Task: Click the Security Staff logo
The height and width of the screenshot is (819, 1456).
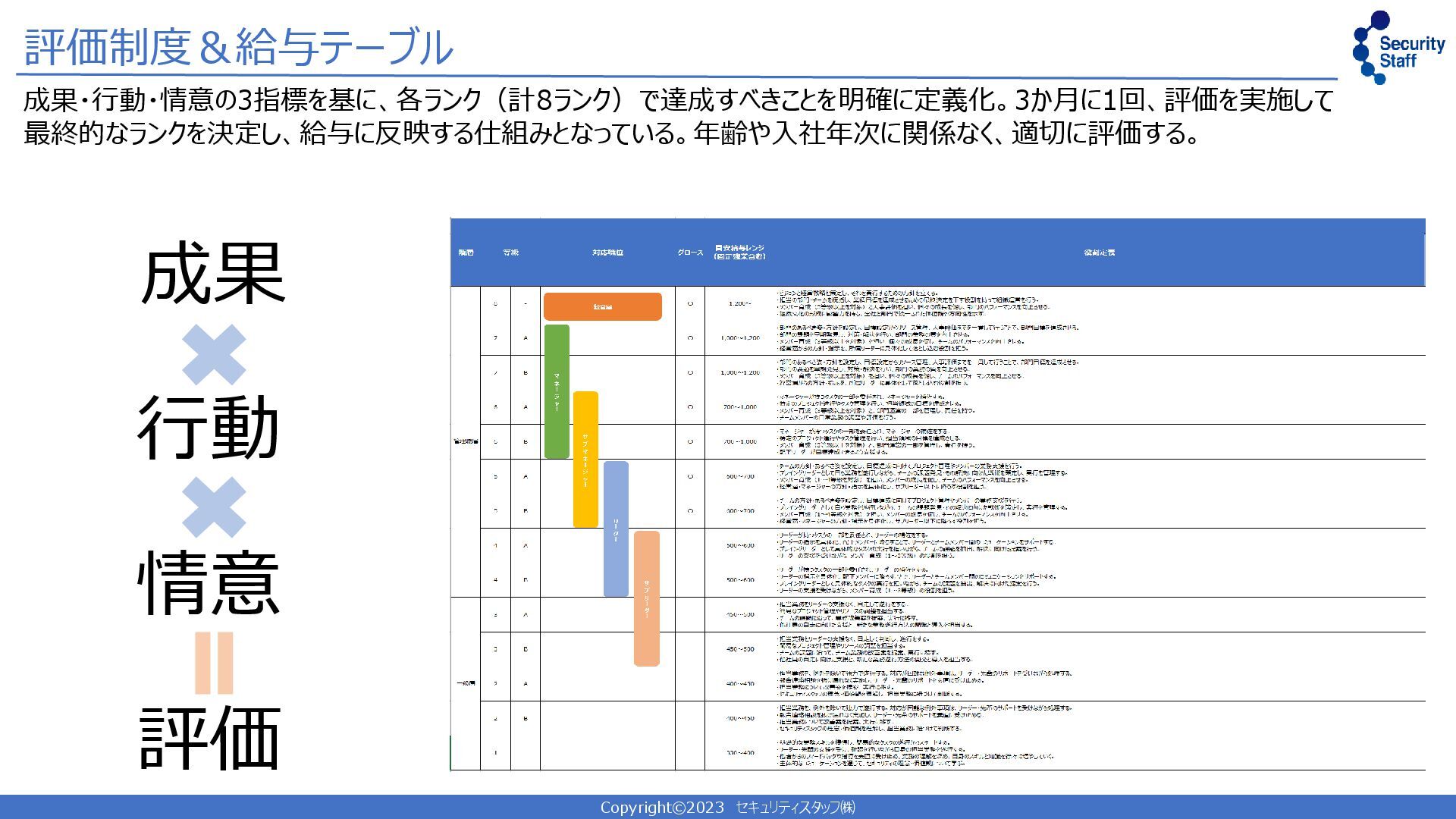Action: pyautogui.click(x=1398, y=47)
